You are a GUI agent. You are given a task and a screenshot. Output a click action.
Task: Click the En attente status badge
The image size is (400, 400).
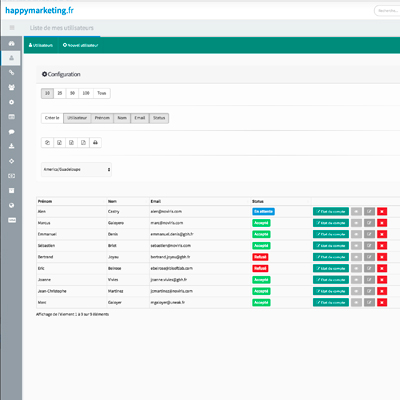click(x=263, y=212)
